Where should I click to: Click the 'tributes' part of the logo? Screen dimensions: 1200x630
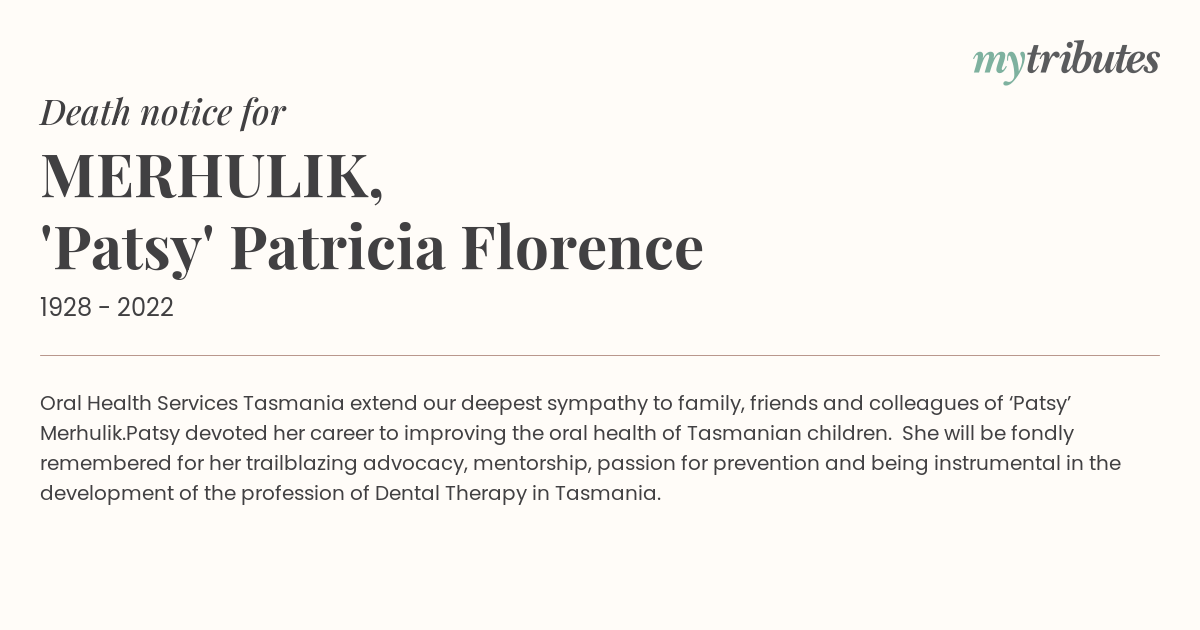coord(1093,60)
